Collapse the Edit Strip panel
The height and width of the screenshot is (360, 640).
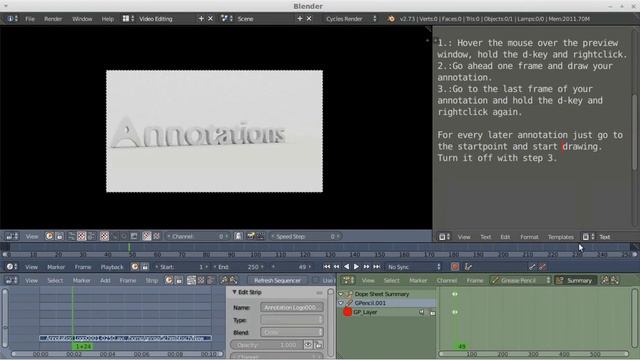pyautogui.click(x=234, y=292)
